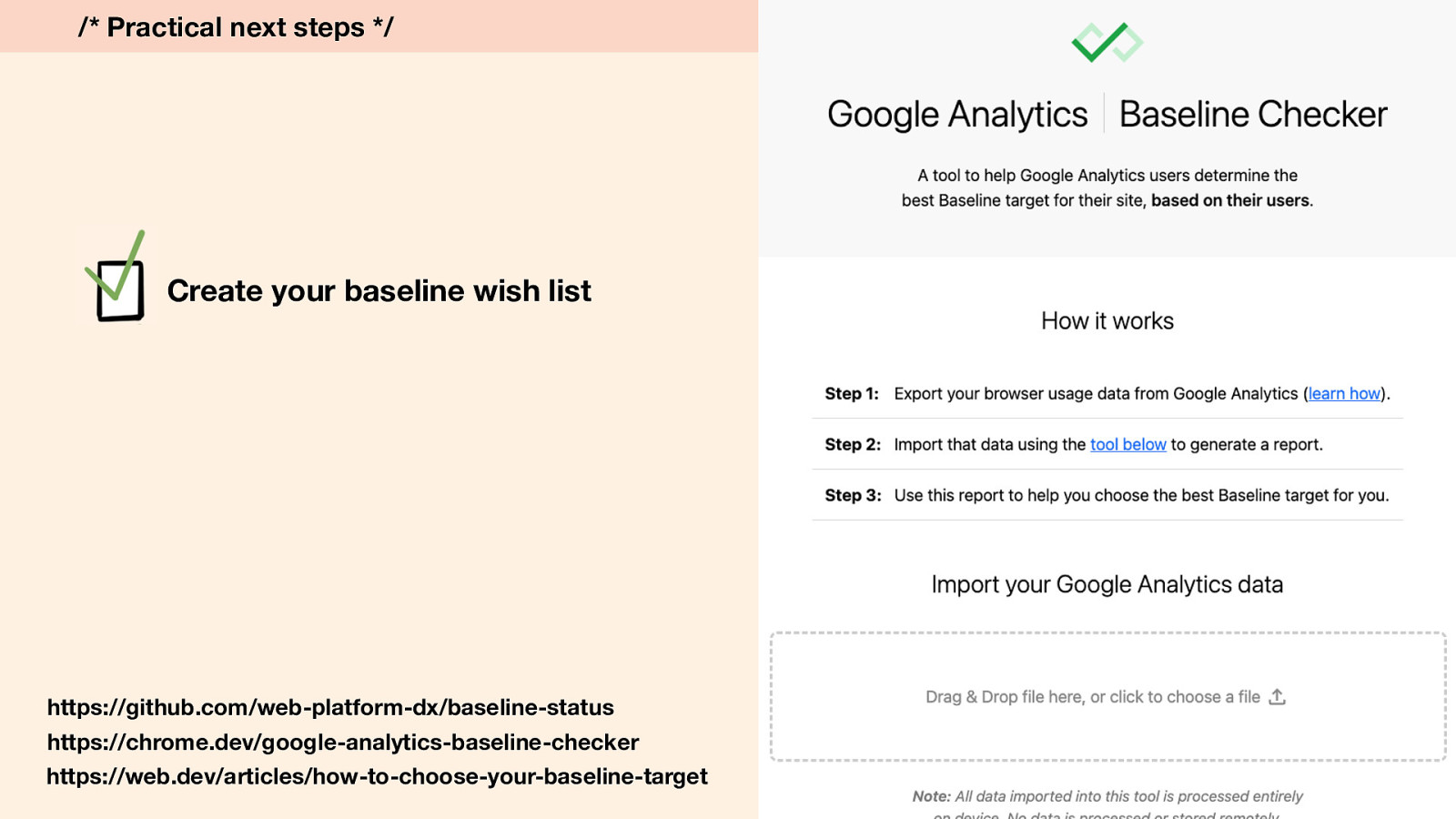Select 'Create your baseline wish list' text
This screenshot has width=1456, height=819.
point(379,291)
